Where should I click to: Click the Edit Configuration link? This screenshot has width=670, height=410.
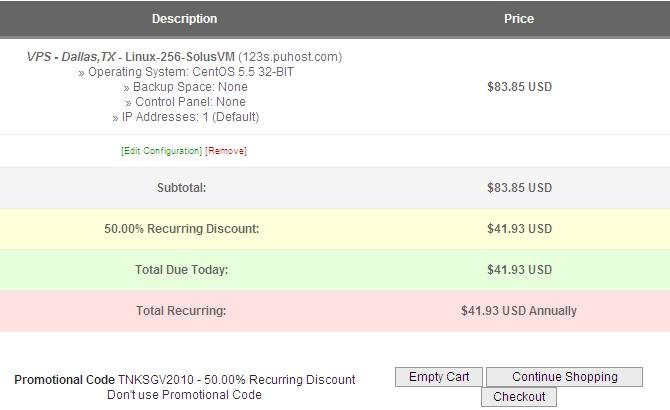[162, 151]
